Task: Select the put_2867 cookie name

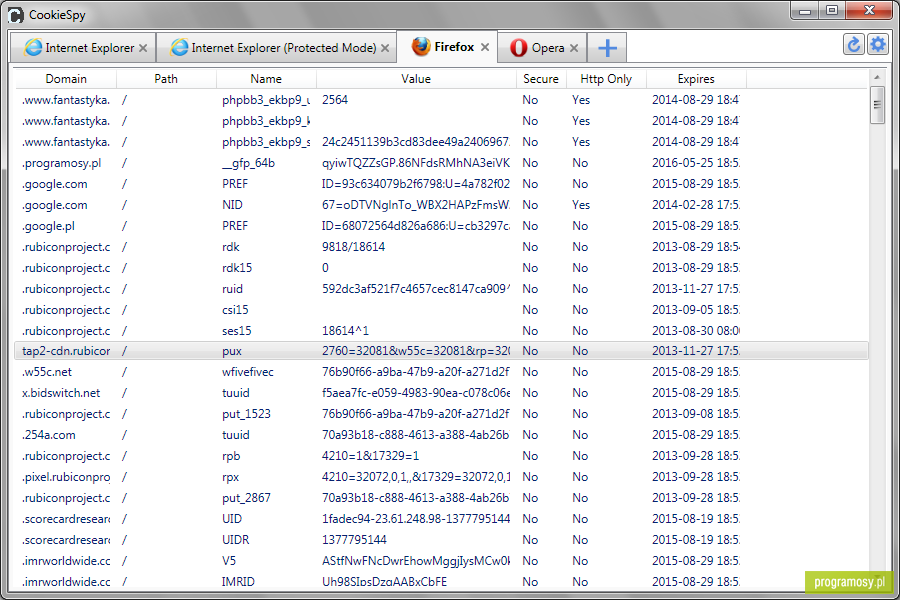Action: [x=246, y=498]
